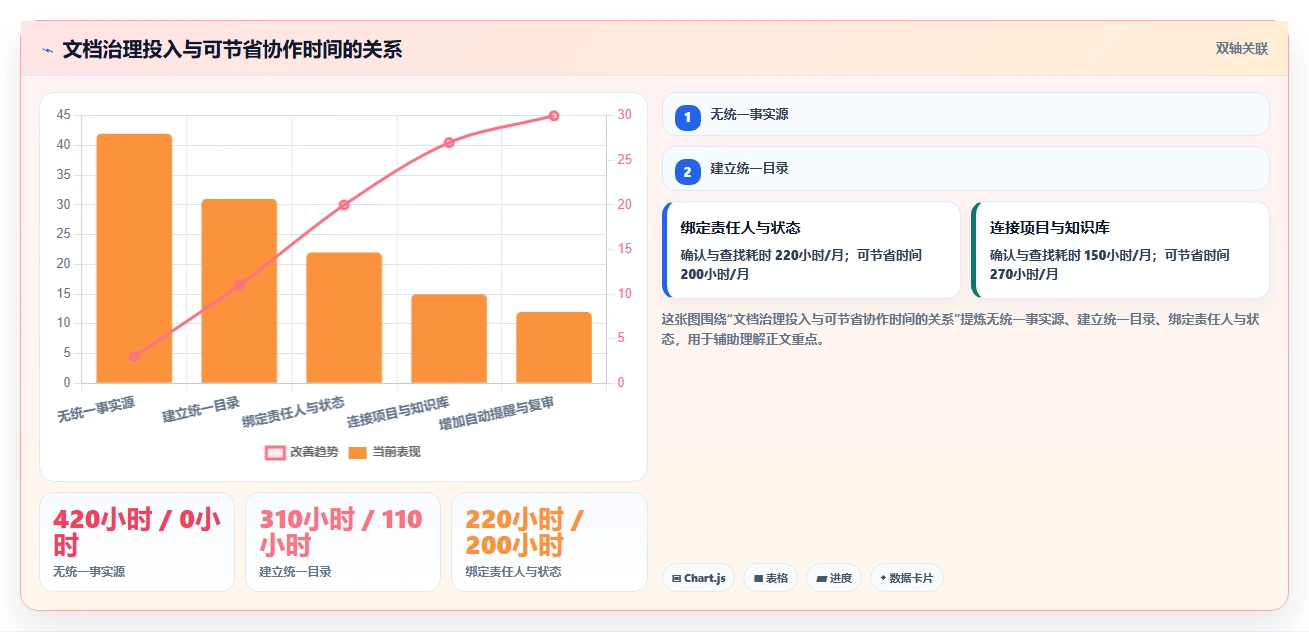Click the trend line point near value 11
Viewport: 1309px width, 632px height.
239,285
